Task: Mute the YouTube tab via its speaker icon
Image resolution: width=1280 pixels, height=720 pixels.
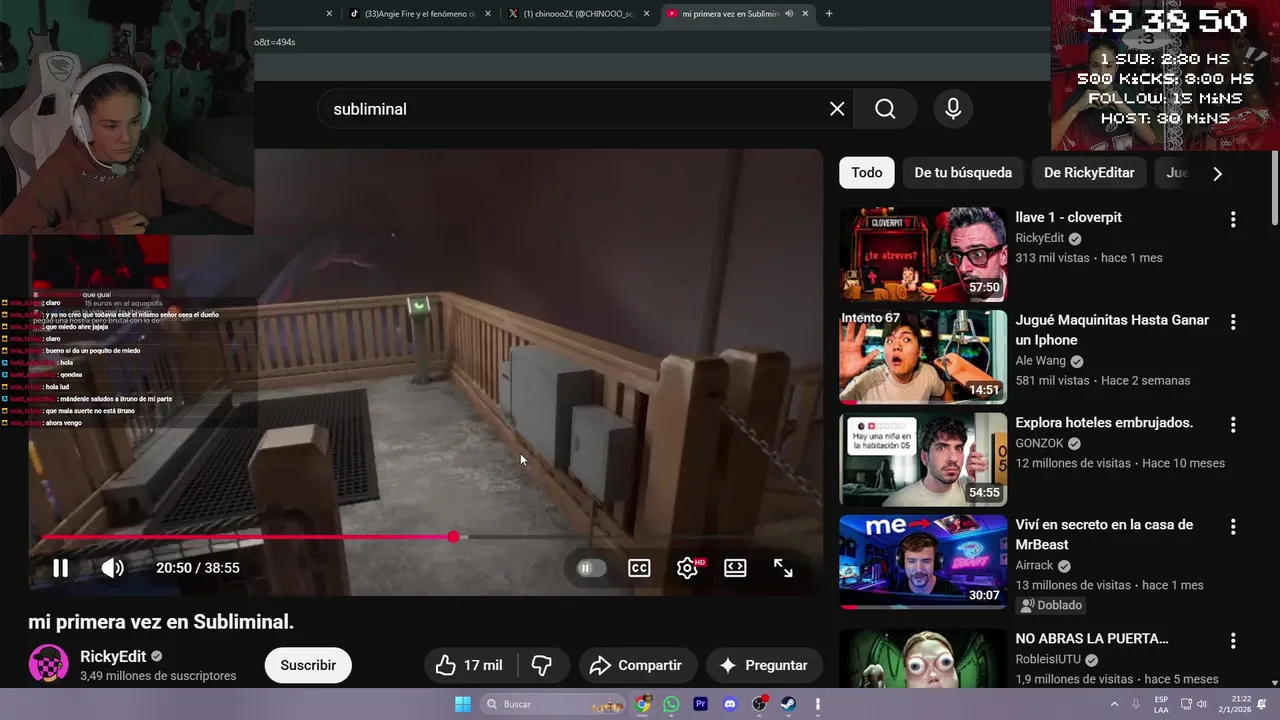Action: (789, 14)
